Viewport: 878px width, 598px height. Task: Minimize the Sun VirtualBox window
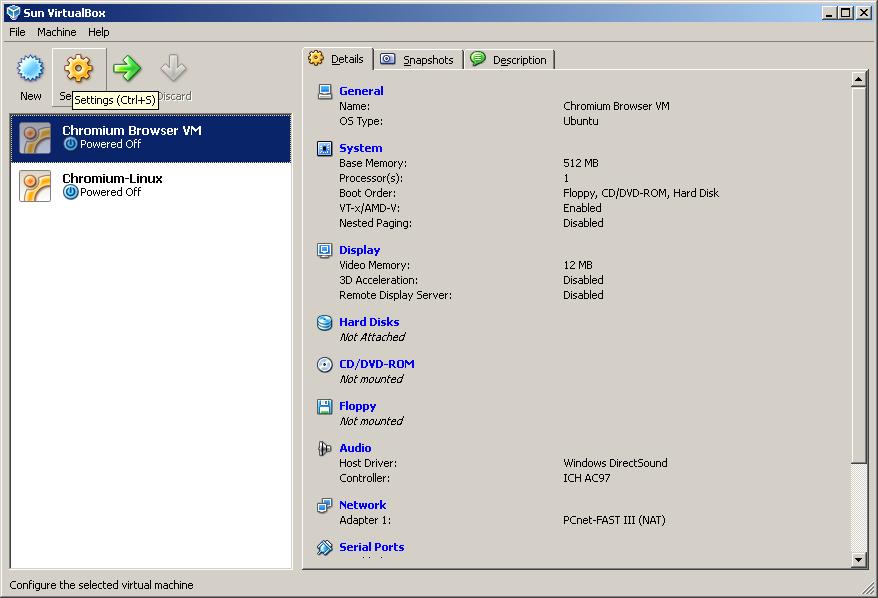pyautogui.click(x=830, y=12)
